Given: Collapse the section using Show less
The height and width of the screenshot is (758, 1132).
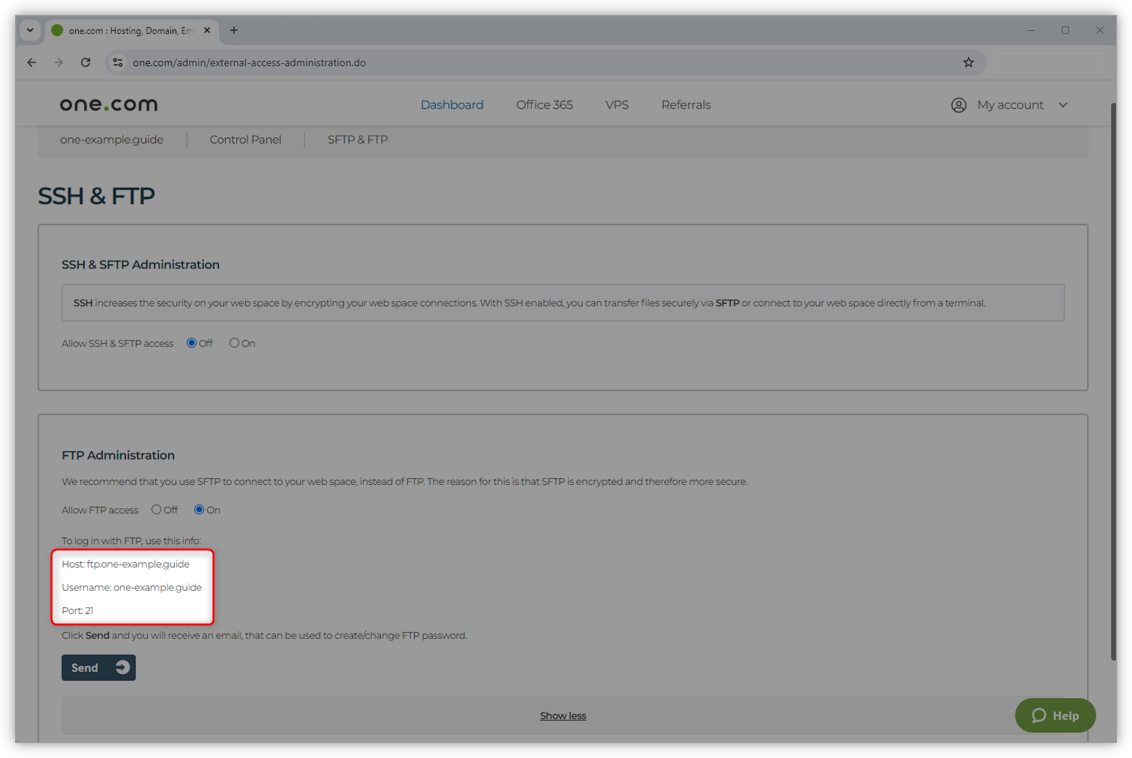Looking at the screenshot, I should [562, 715].
